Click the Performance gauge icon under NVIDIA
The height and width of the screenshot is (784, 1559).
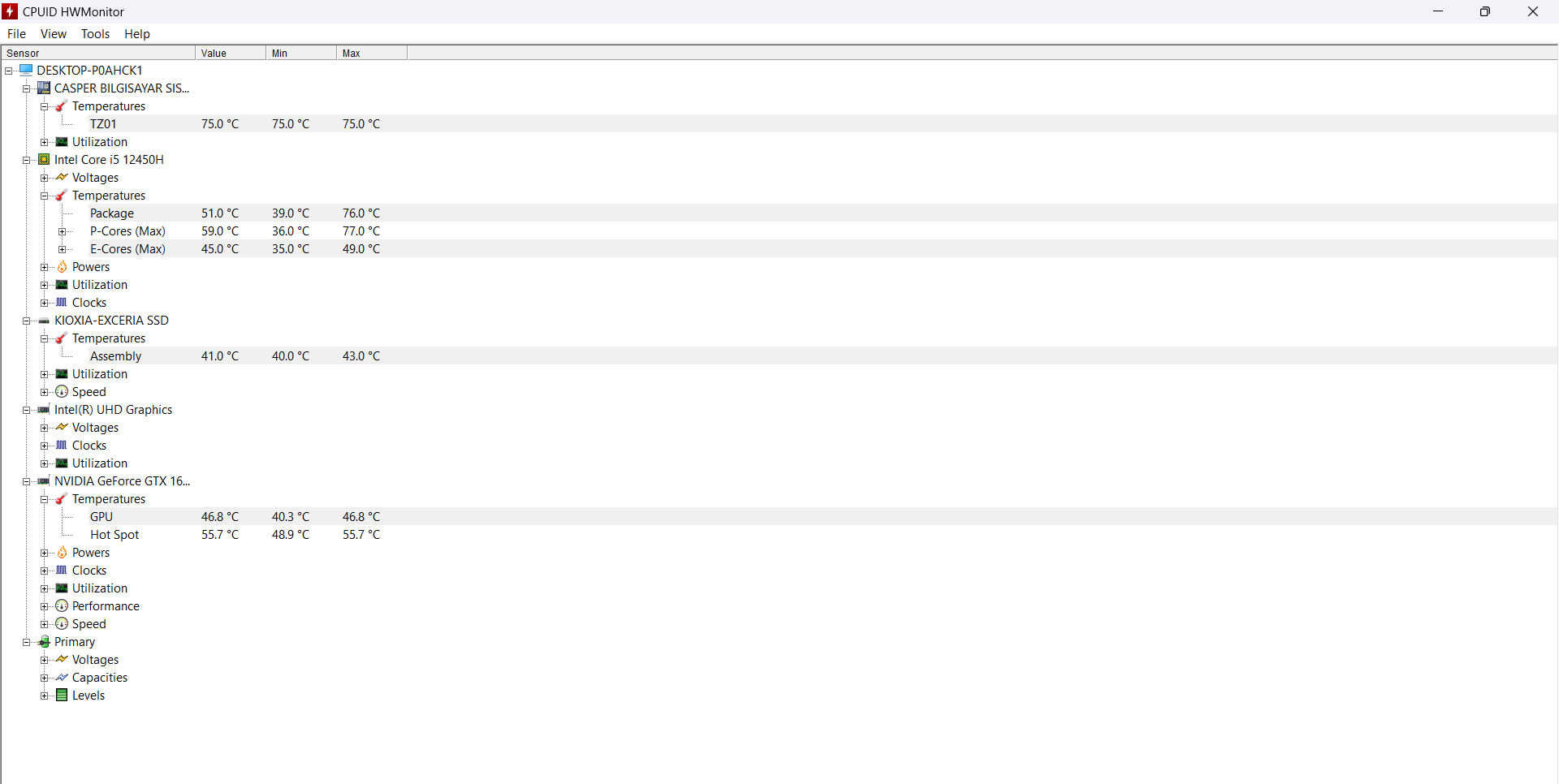click(62, 606)
